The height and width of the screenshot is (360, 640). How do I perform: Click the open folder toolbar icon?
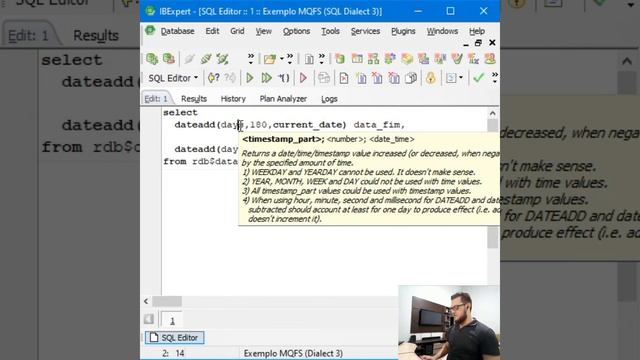pyautogui.click(x=270, y=59)
